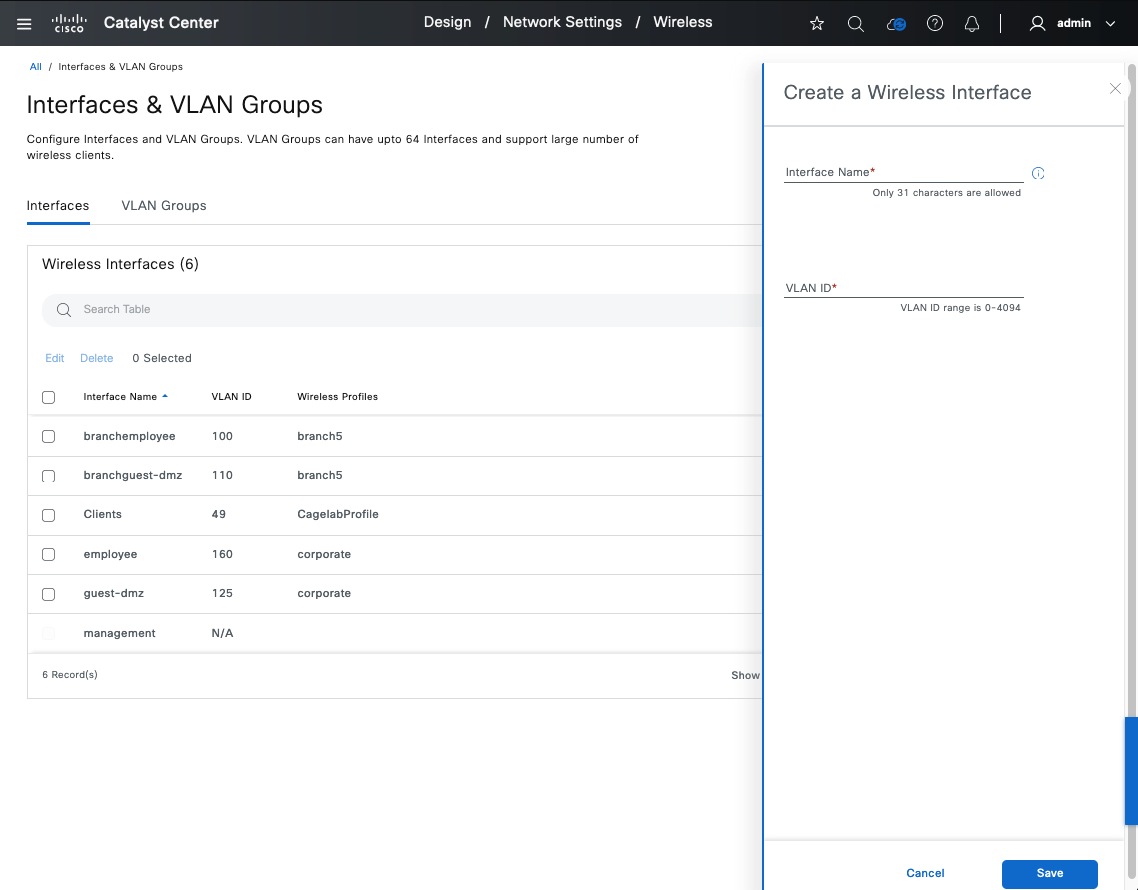Screen dimensions: 1138x890
Task: Click the CagelabProfile wireless profile cell
Action: [x=338, y=514]
